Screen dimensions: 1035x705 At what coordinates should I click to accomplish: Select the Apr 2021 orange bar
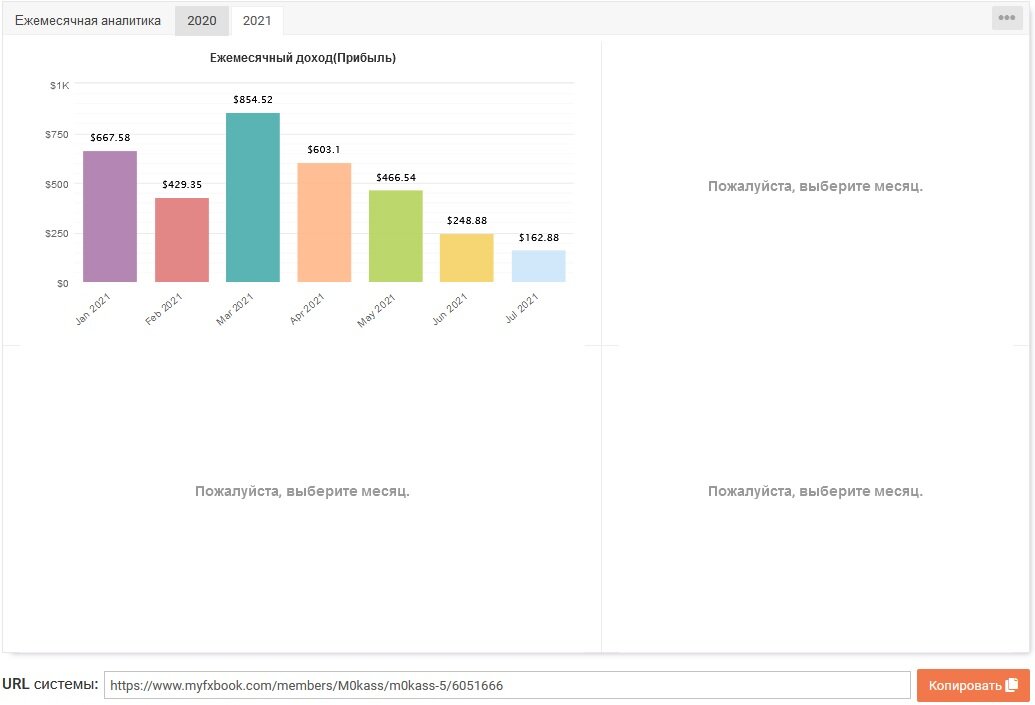pyautogui.click(x=324, y=222)
